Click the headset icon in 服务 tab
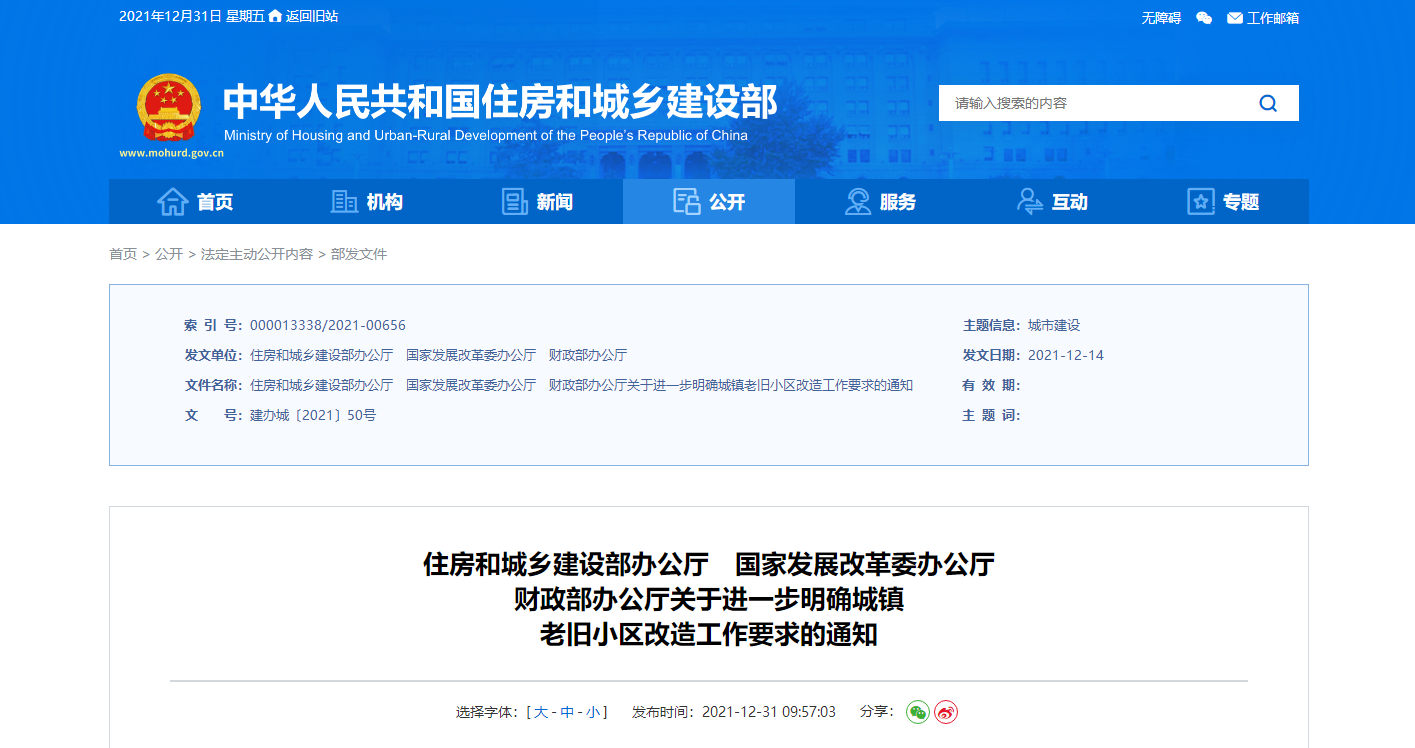This screenshot has width=1415, height=748. coord(858,202)
